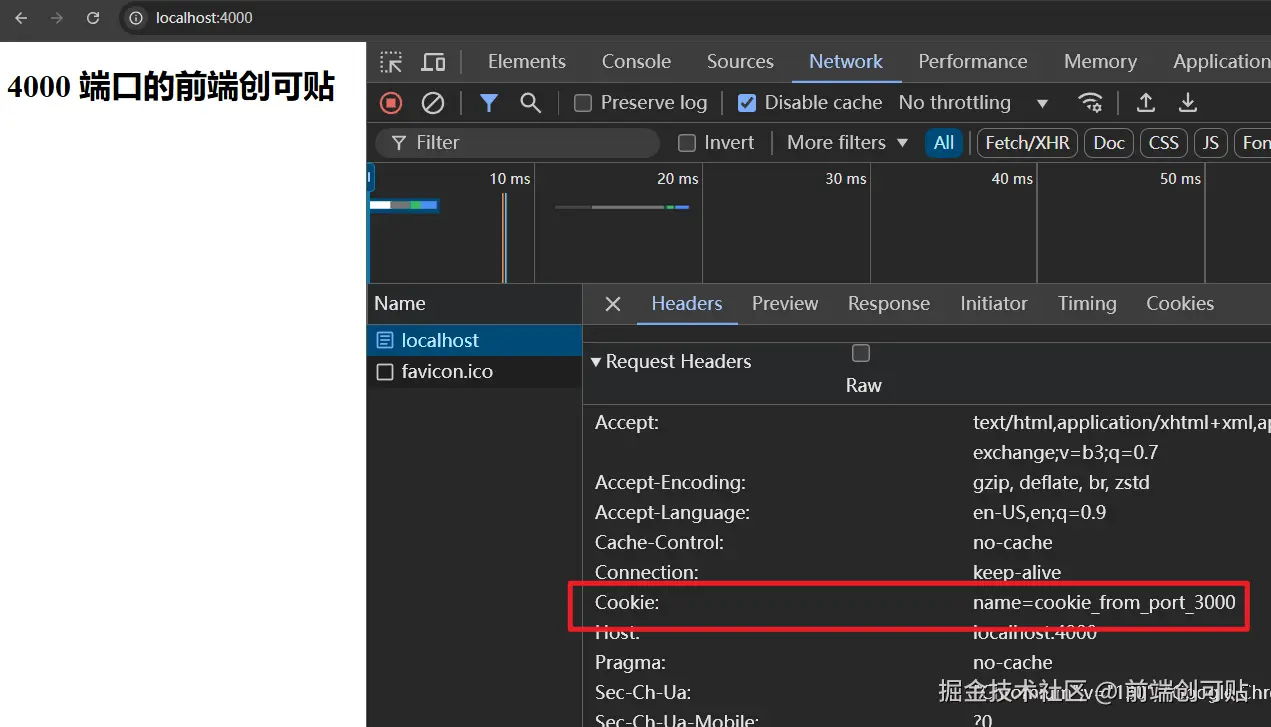Screen dimensions: 1271x727
Task: Click the localhost:4000 address bar
Action: pyautogui.click(x=204, y=18)
